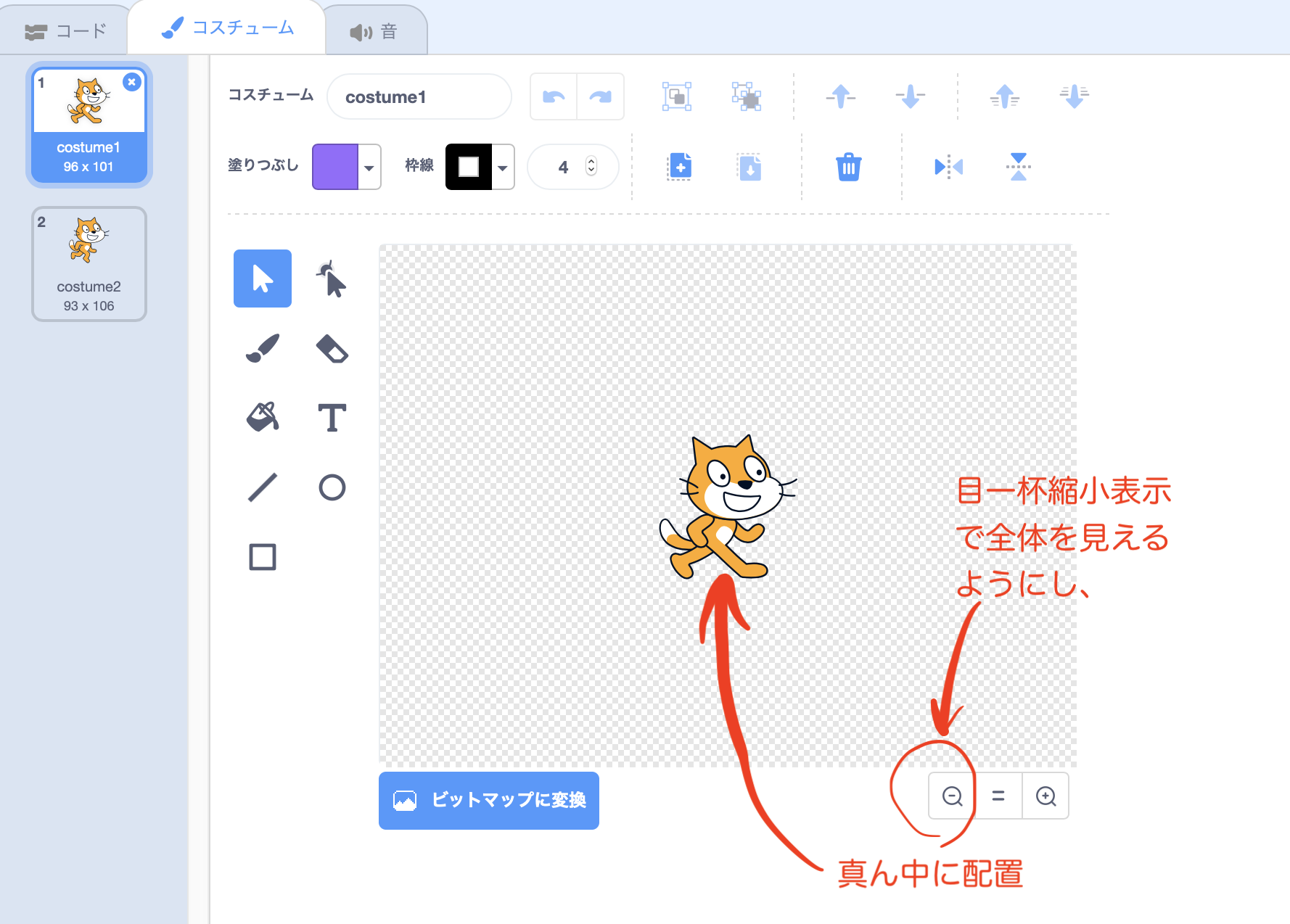
Task: Delete costume1 using its x badge
Action: click(131, 82)
